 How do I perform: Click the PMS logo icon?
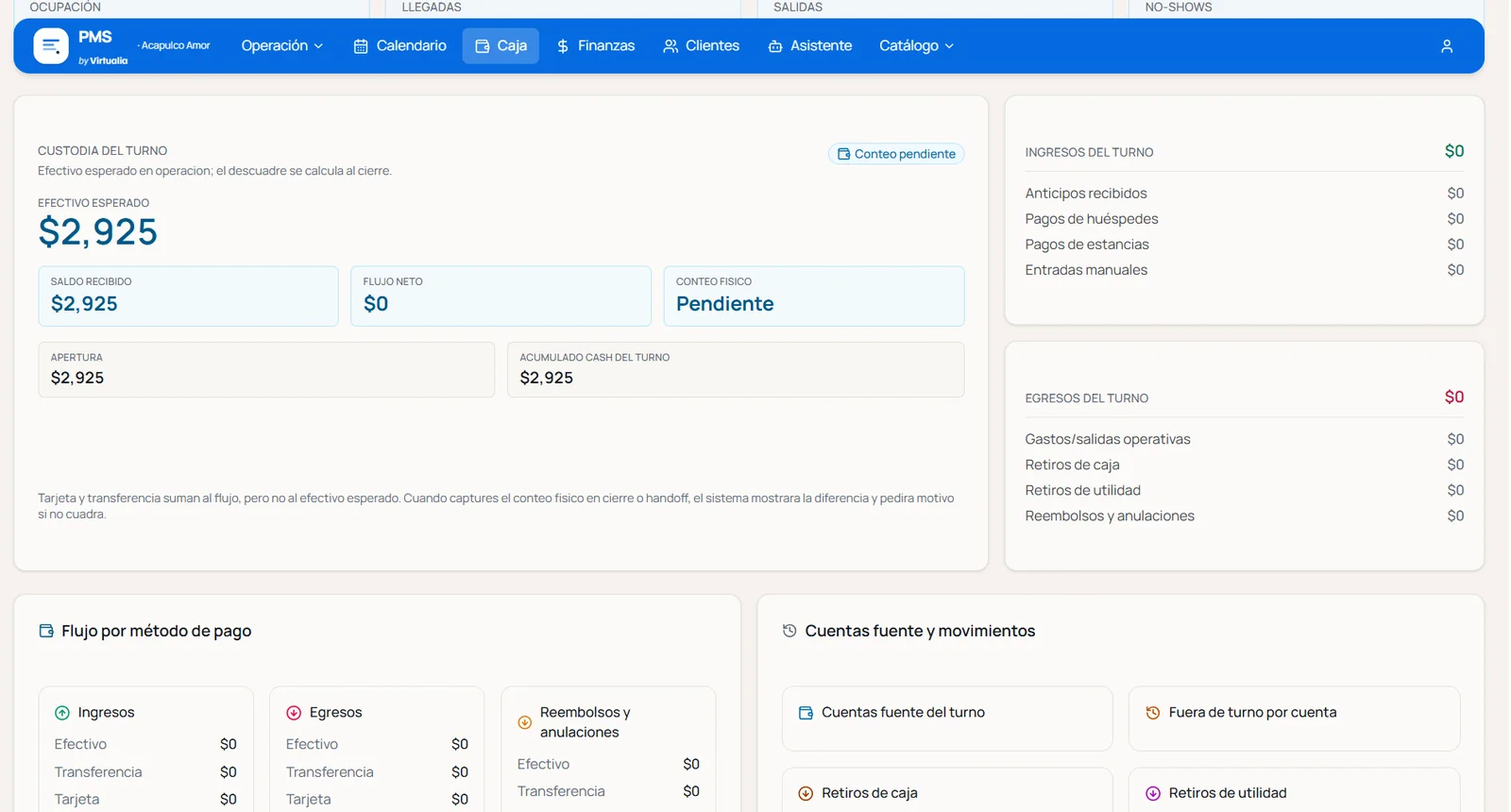click(51, 46)
